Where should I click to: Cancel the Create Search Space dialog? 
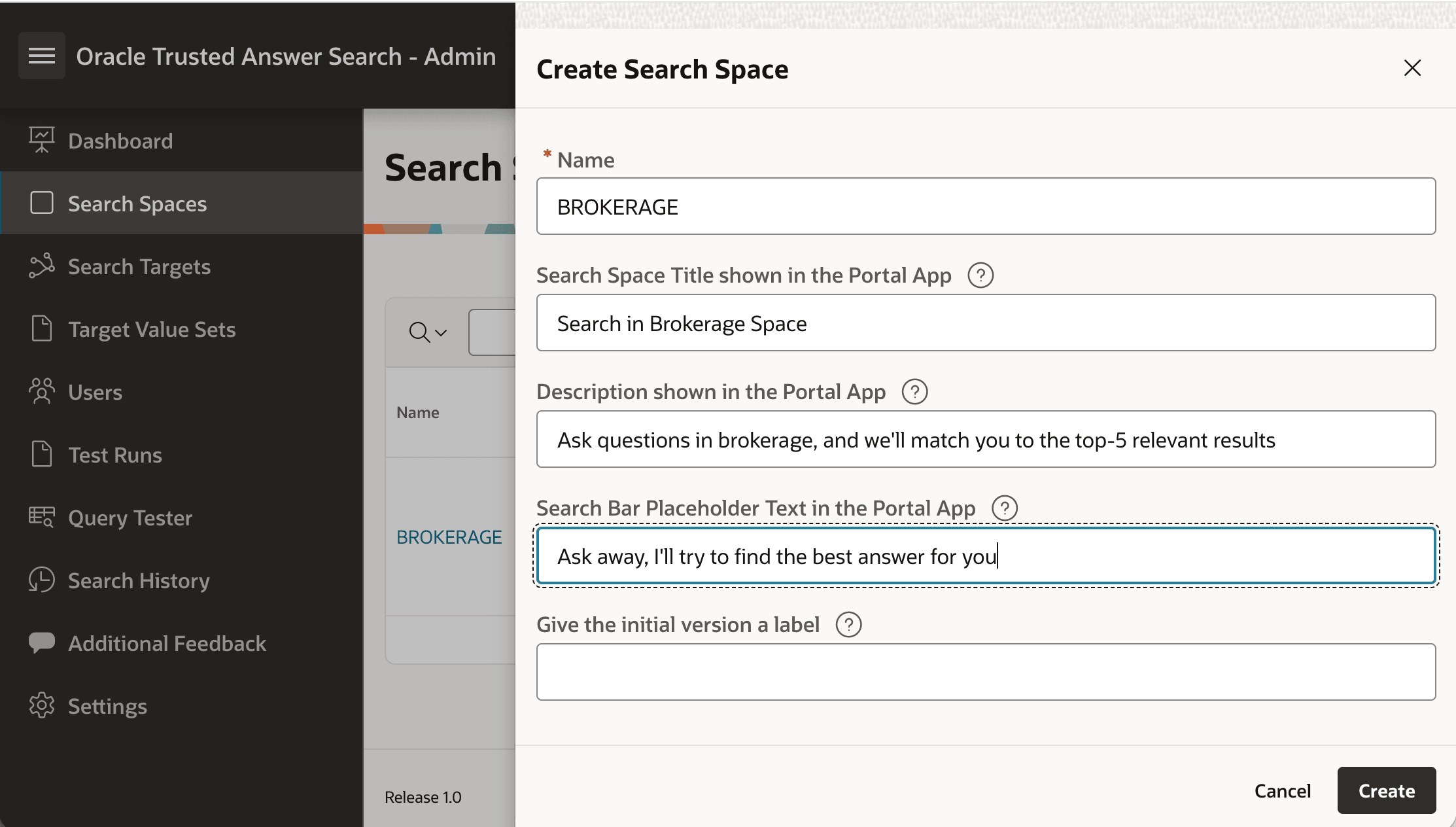coord(1282,790)
